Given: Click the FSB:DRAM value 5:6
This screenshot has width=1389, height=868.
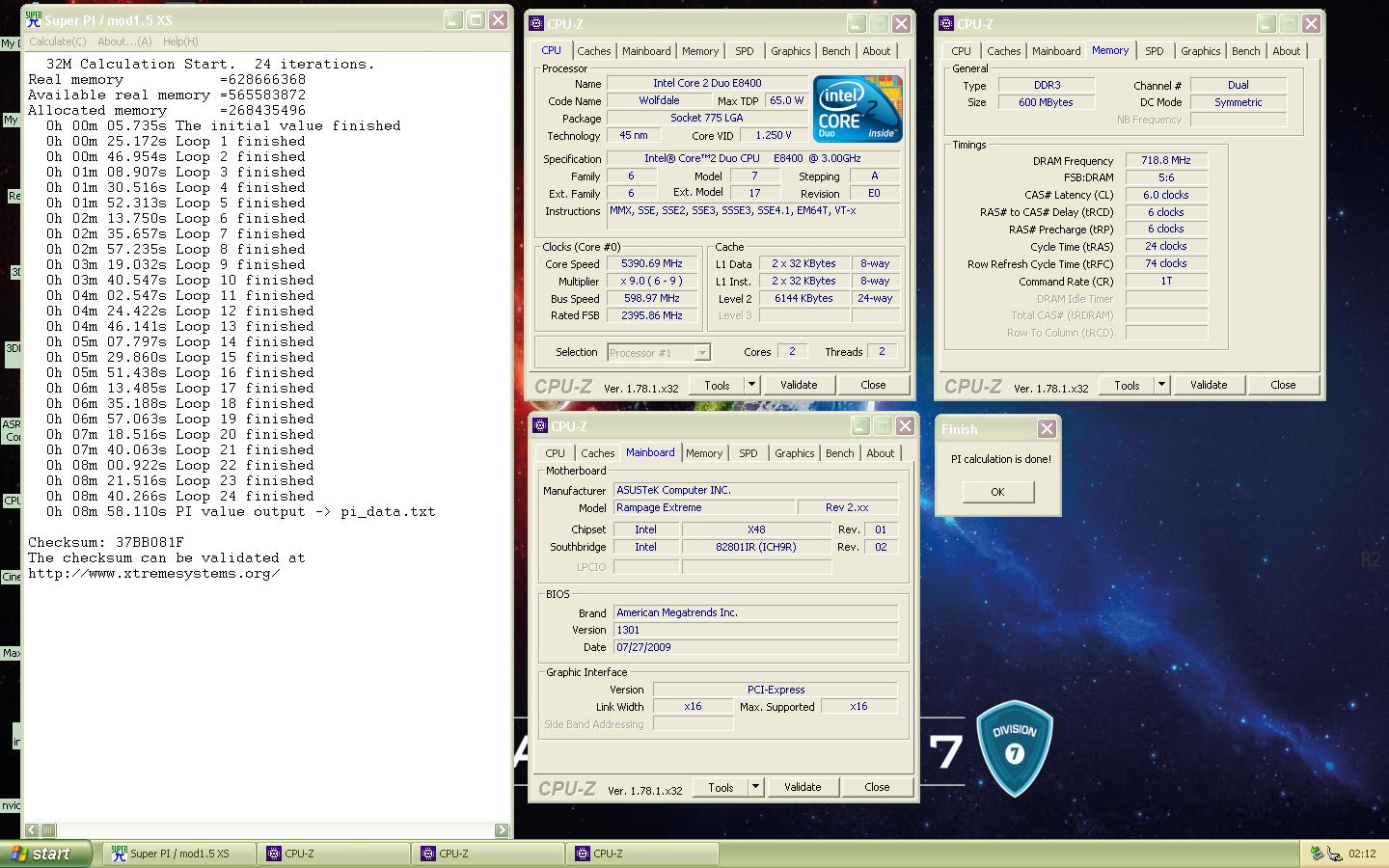Looking at the screenshot, I should 1166,177.
